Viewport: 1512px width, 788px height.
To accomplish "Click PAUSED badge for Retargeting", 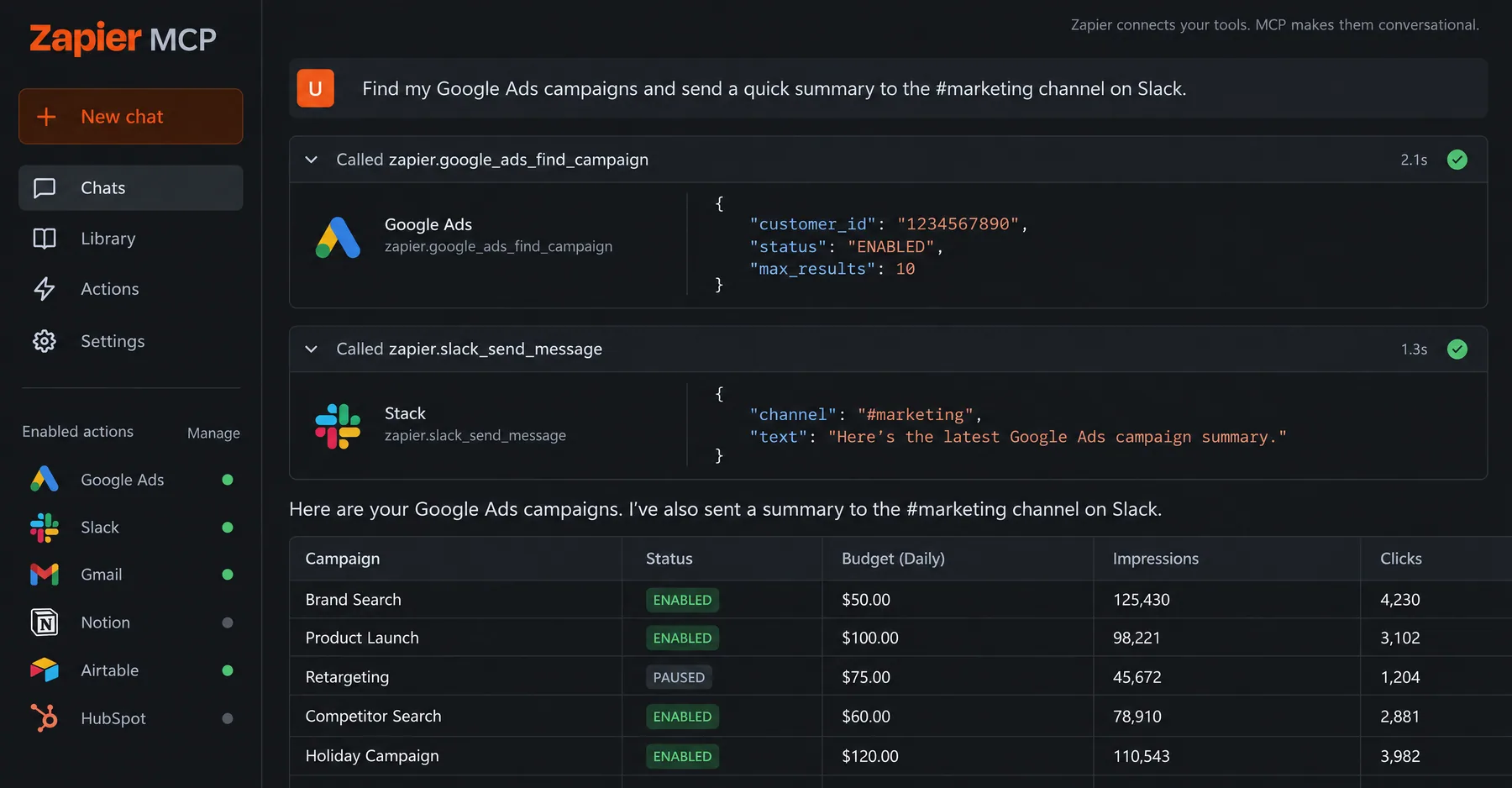I will [679, 677].
